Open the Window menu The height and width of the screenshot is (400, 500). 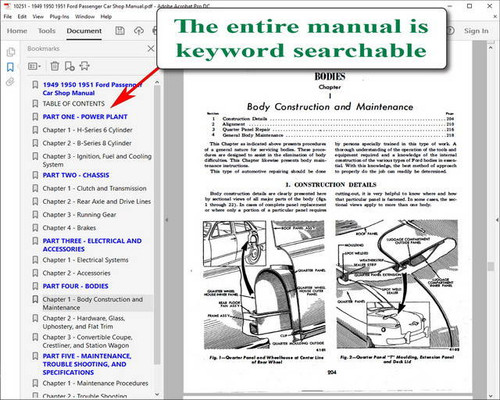click(x=85, y=16)
